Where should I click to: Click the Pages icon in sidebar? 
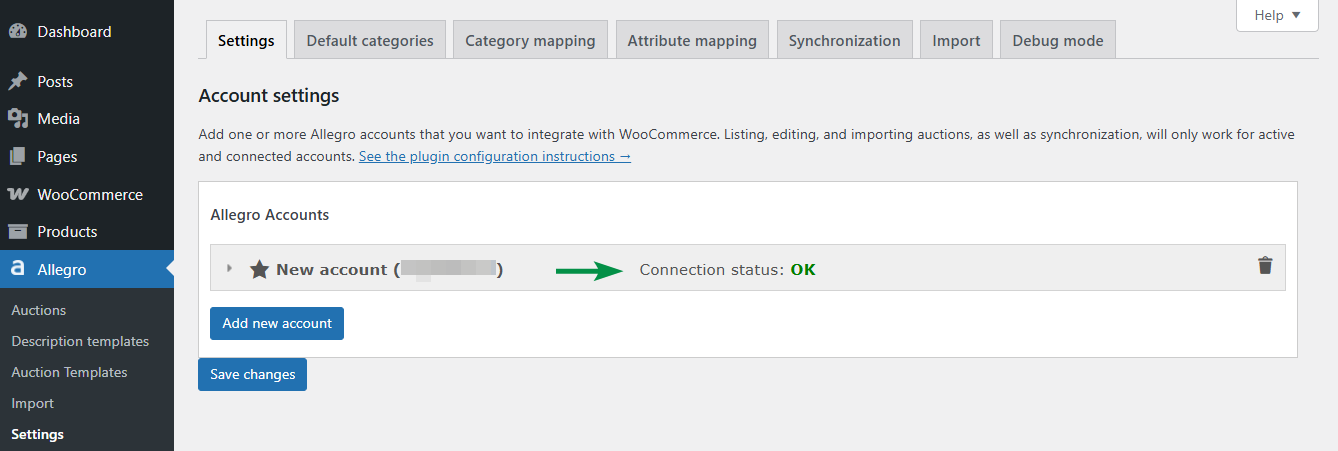(18, 156)
